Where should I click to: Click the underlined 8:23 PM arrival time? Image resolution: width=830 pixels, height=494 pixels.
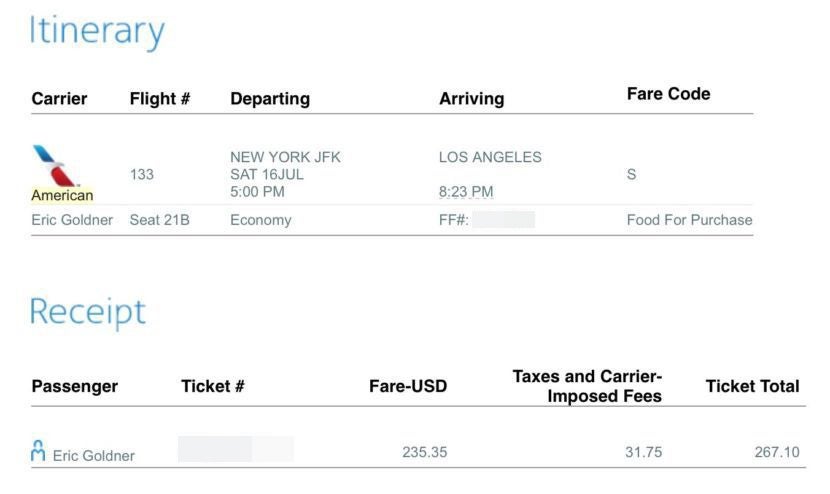pyautogui.click(x=466, y=191)
